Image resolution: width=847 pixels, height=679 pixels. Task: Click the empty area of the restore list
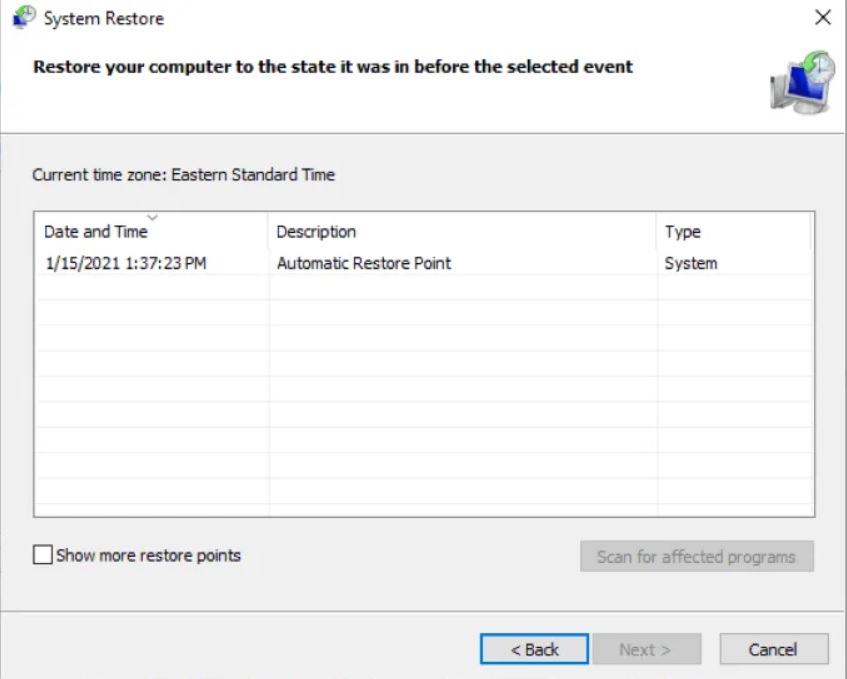[424, 400]
